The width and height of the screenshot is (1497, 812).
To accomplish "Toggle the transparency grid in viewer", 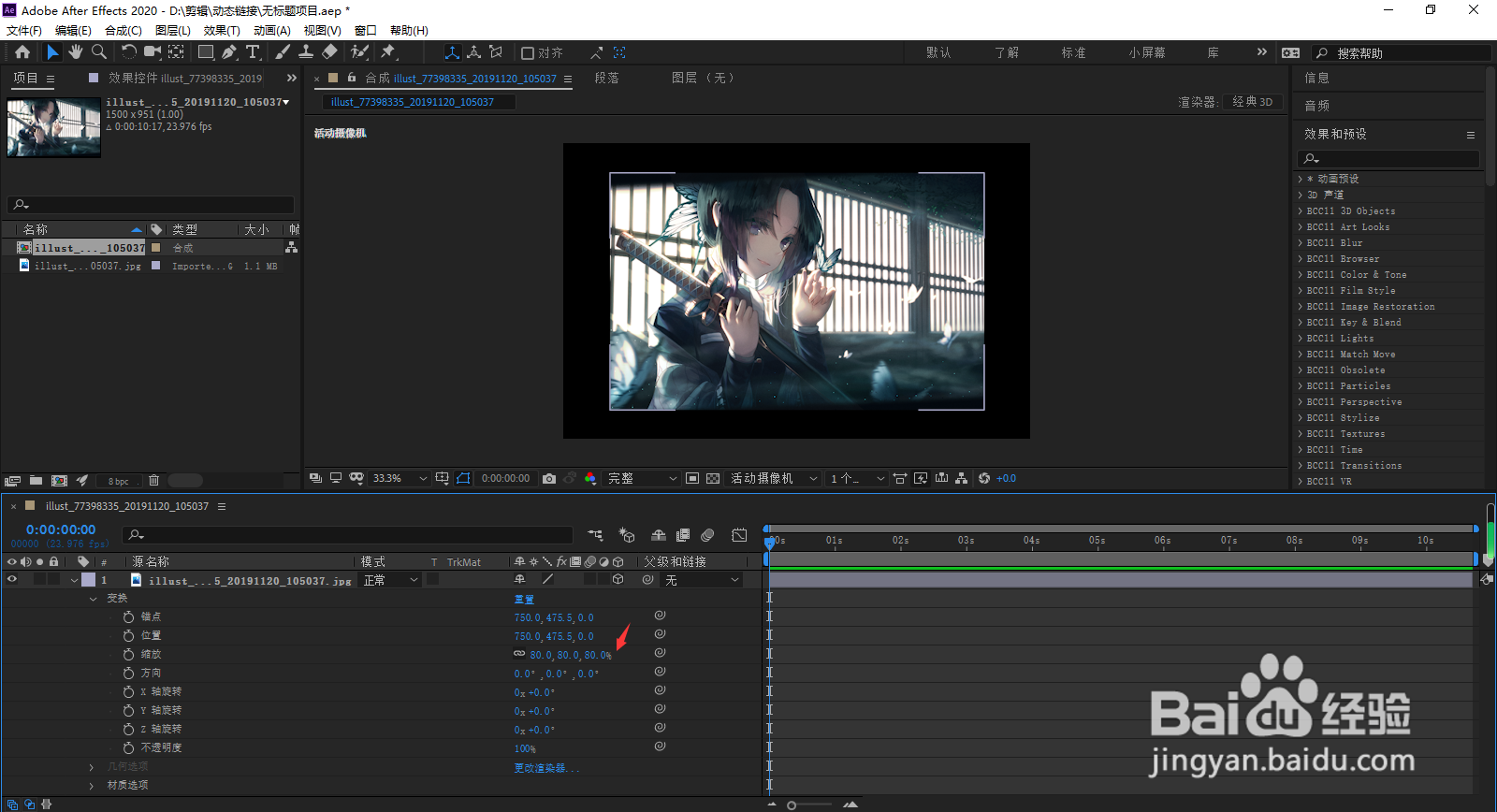I will [713, 478].
